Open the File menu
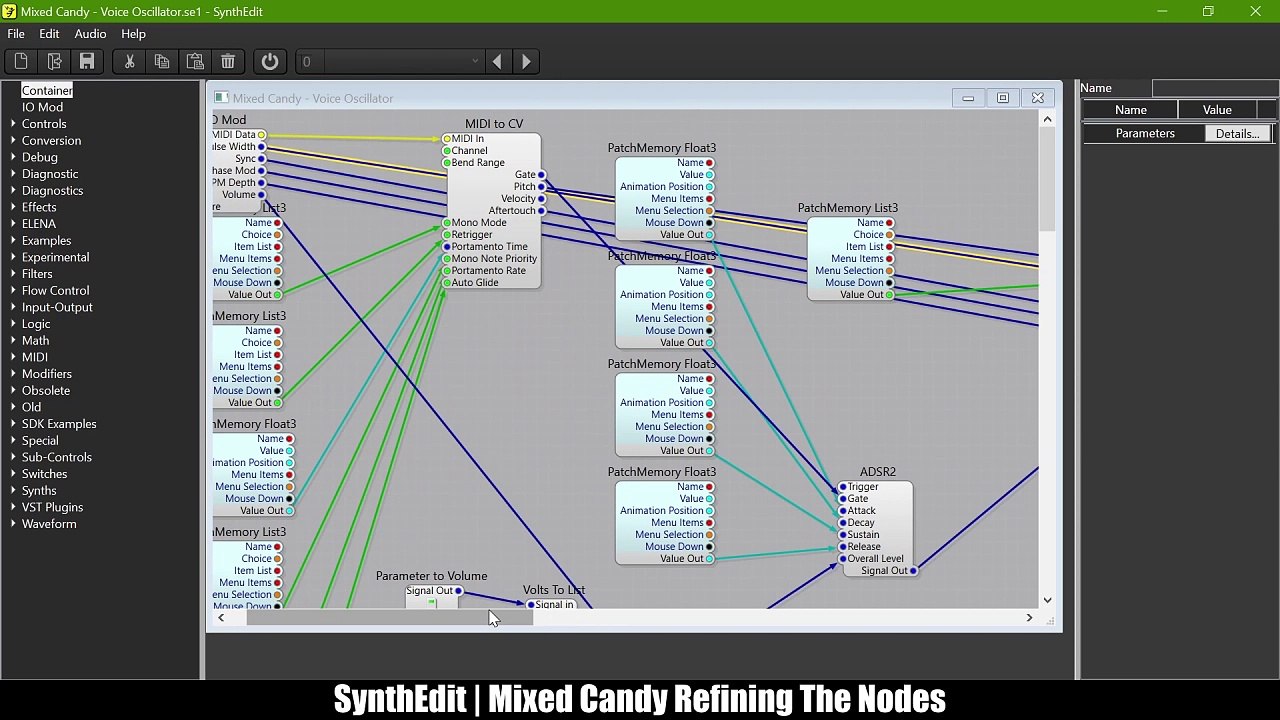1280x720 pixels. 16,34
